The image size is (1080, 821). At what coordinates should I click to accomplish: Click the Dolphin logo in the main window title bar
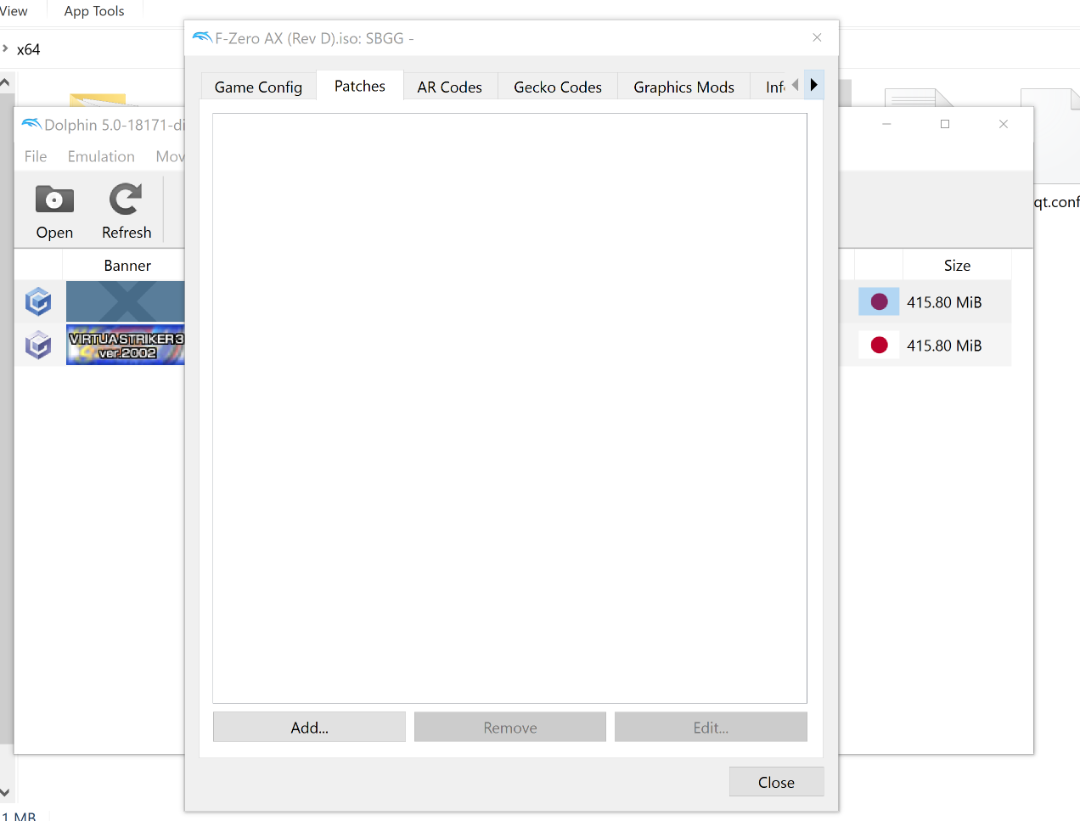pyautogui.click(x=31, y=125)
